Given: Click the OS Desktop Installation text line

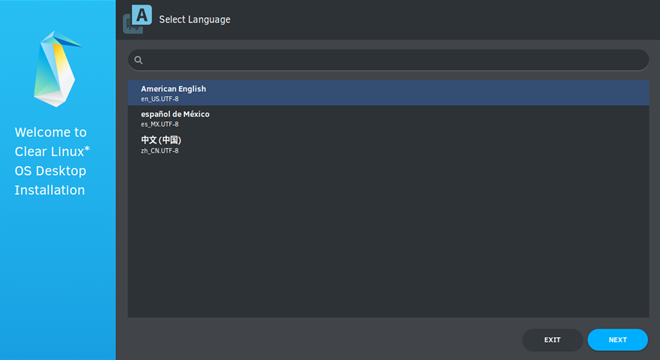Looking at the screenshot, I should [50, 180].
